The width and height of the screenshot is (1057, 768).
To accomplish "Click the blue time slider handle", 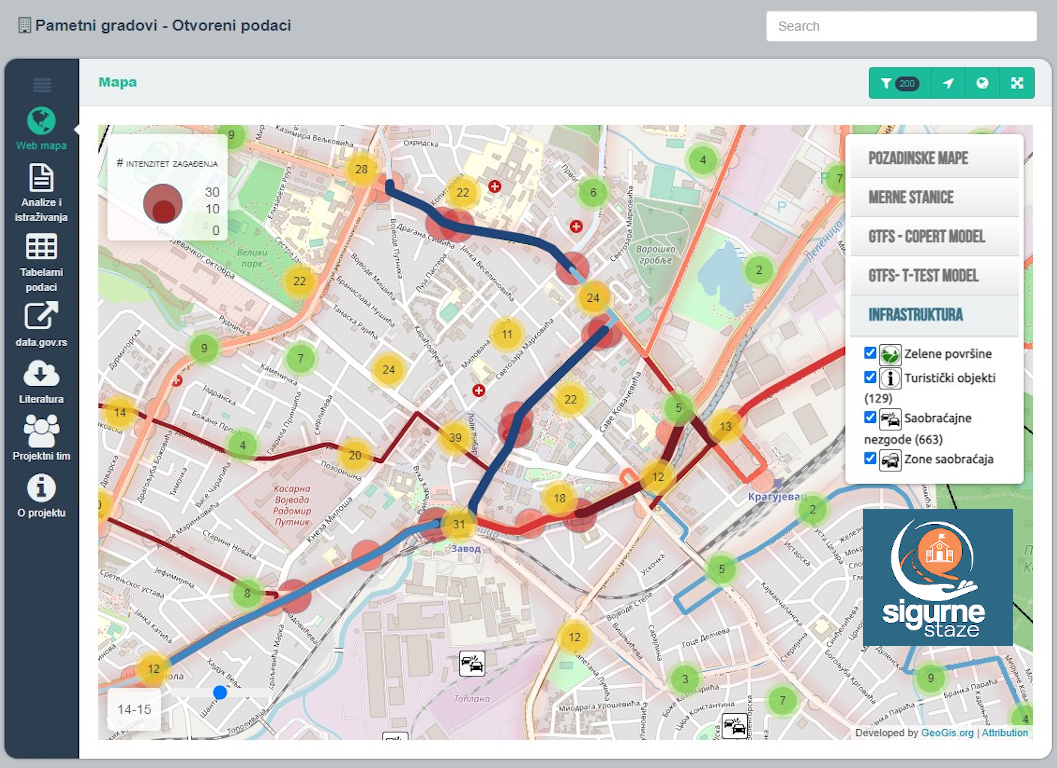I will click(x=220, y=692).
